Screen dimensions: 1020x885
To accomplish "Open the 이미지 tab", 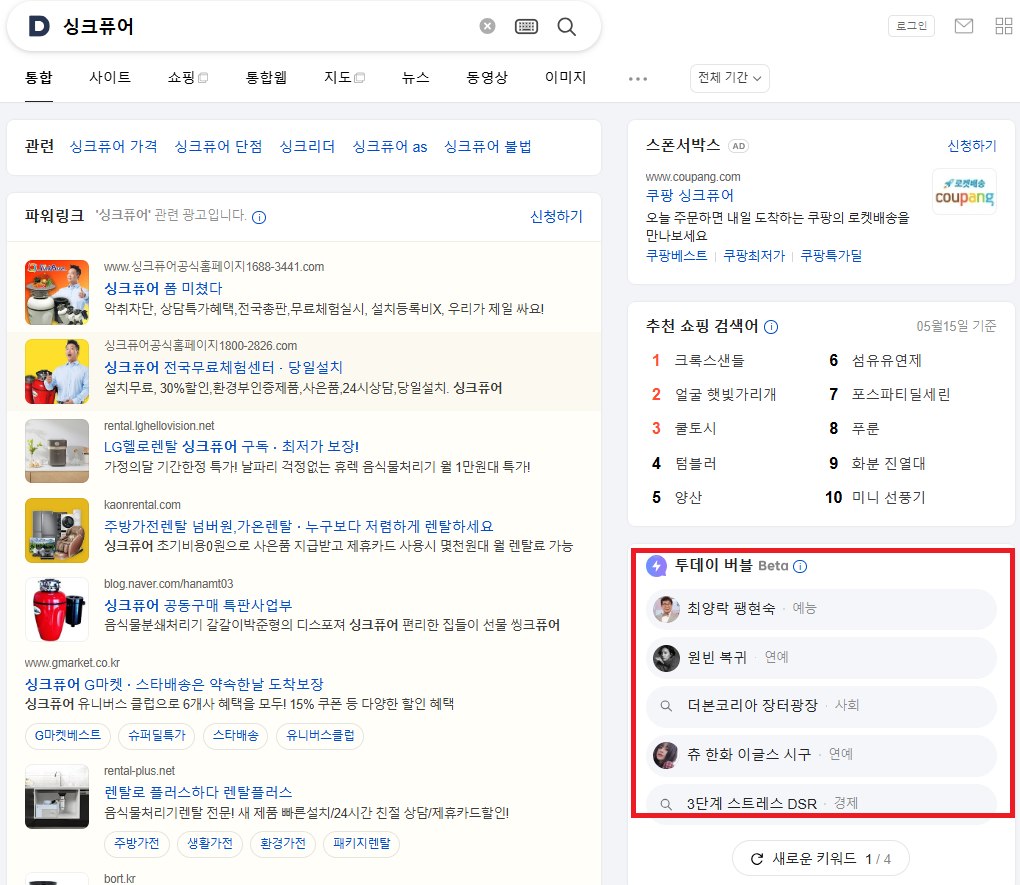I will [x=565, y=77].
